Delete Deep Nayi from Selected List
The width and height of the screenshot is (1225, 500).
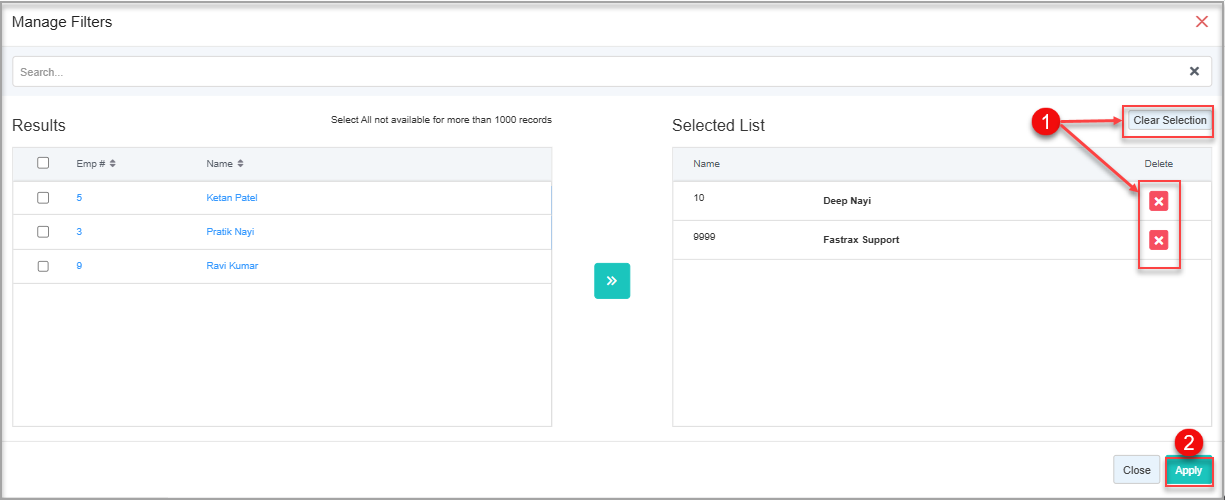point(1158,201)
